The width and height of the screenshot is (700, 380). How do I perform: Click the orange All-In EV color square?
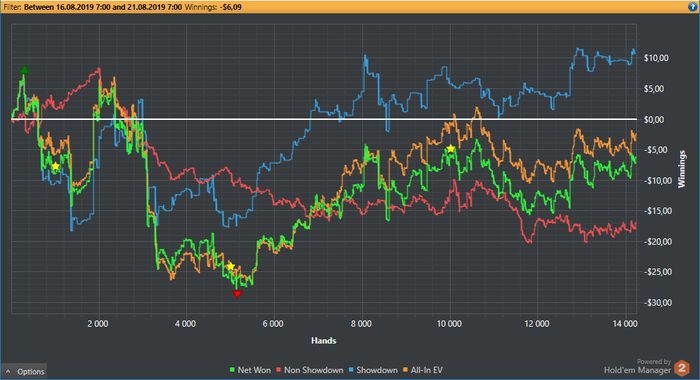click(x=405, y=370)
